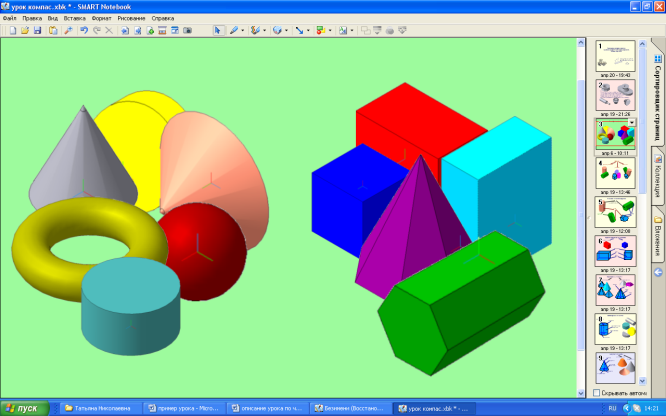Click the Paste clipboard icon
This screenshot has width=666, height=416.
(53, 30)
